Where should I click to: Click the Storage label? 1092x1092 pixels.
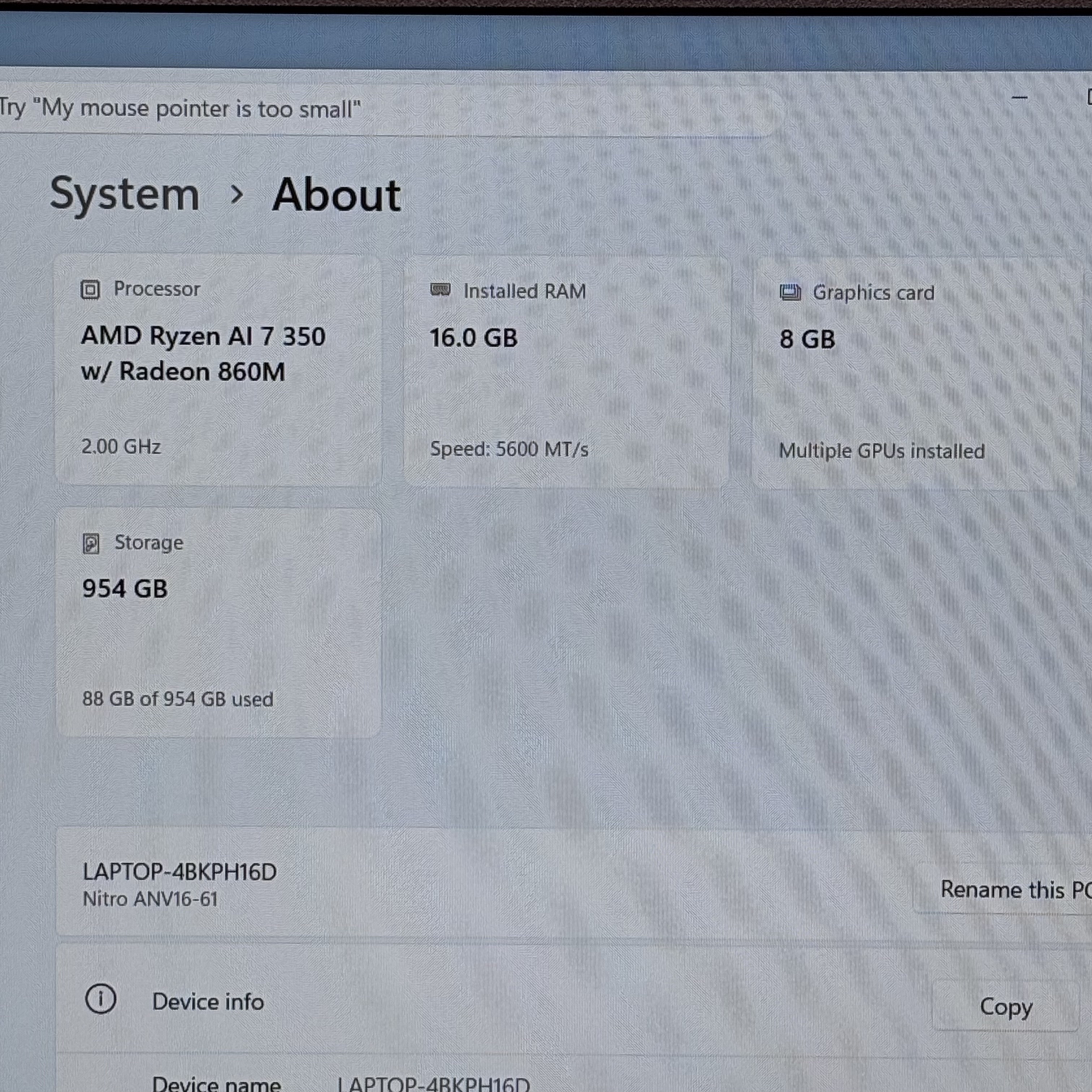149,543
